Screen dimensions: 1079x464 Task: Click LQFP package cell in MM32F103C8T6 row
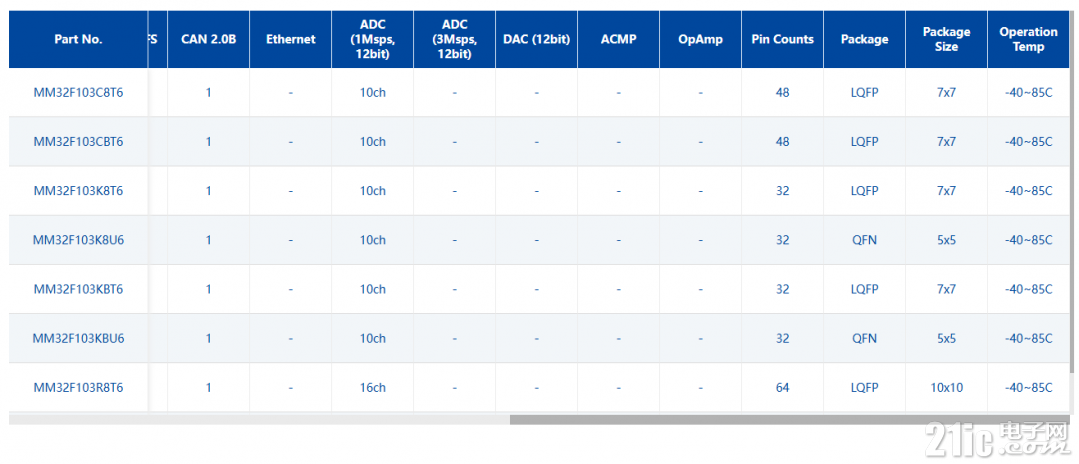click(864, 92)
